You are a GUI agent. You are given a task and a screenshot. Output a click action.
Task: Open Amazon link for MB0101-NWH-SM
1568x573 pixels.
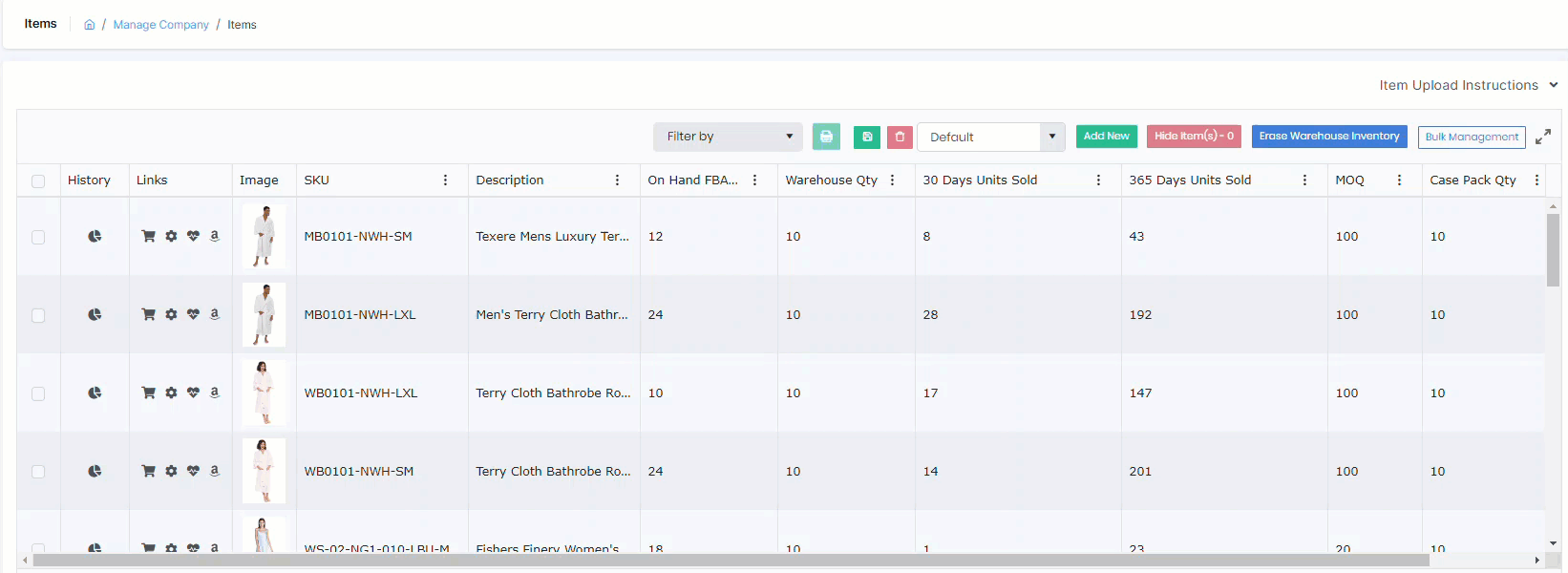(x=214, y=236)
